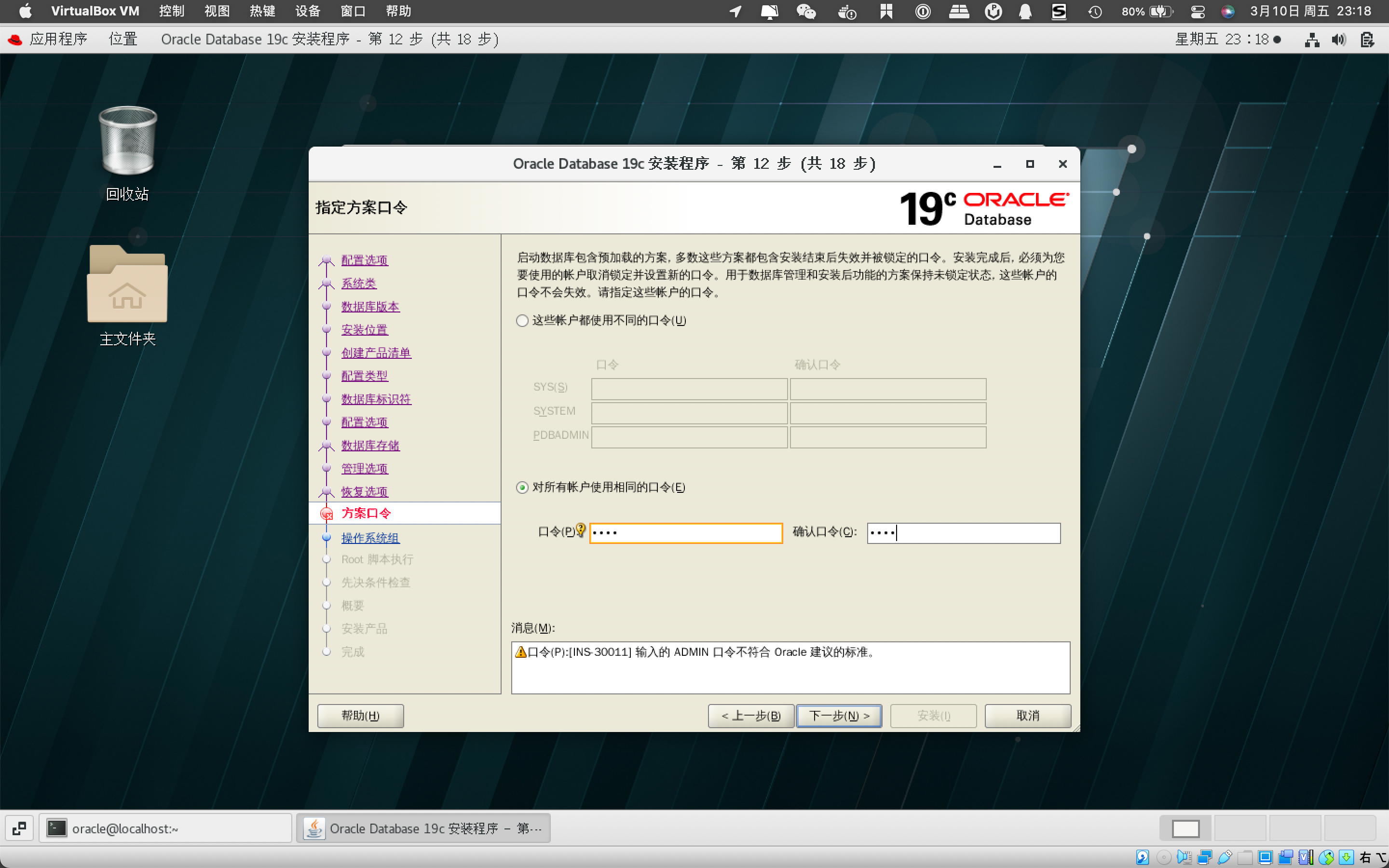
Task: Click the Oracle Database 19c installer taskbar entry
Action: pyautogui.click(x=423, y=828)
